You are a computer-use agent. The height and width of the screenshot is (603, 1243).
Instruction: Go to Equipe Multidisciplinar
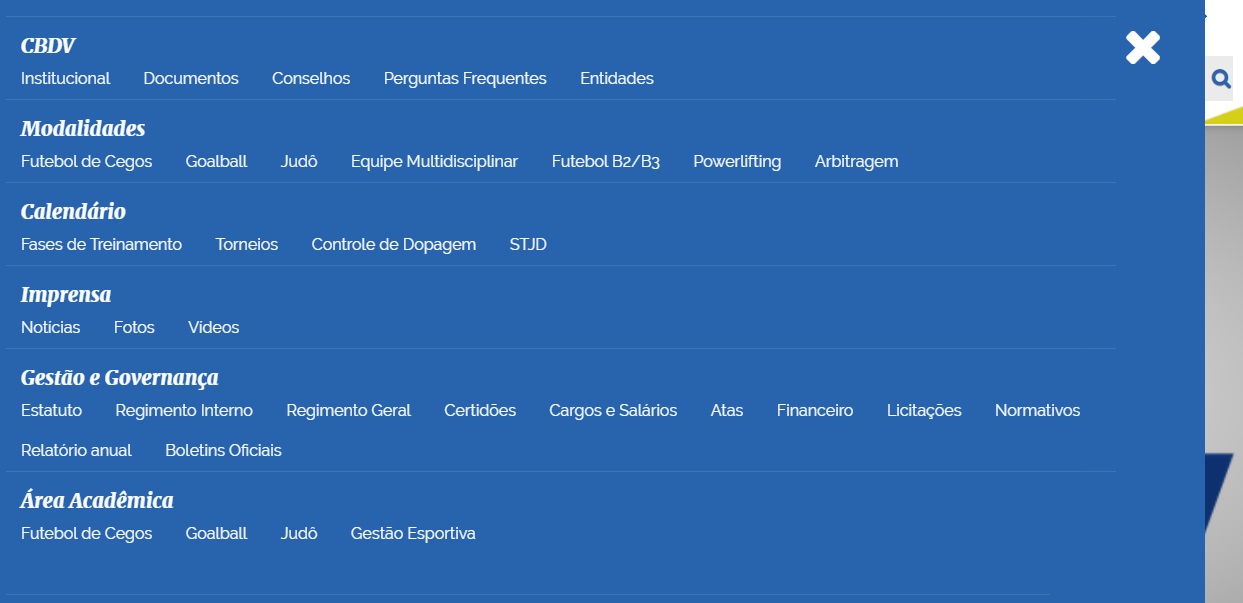[x=434, y=161]
